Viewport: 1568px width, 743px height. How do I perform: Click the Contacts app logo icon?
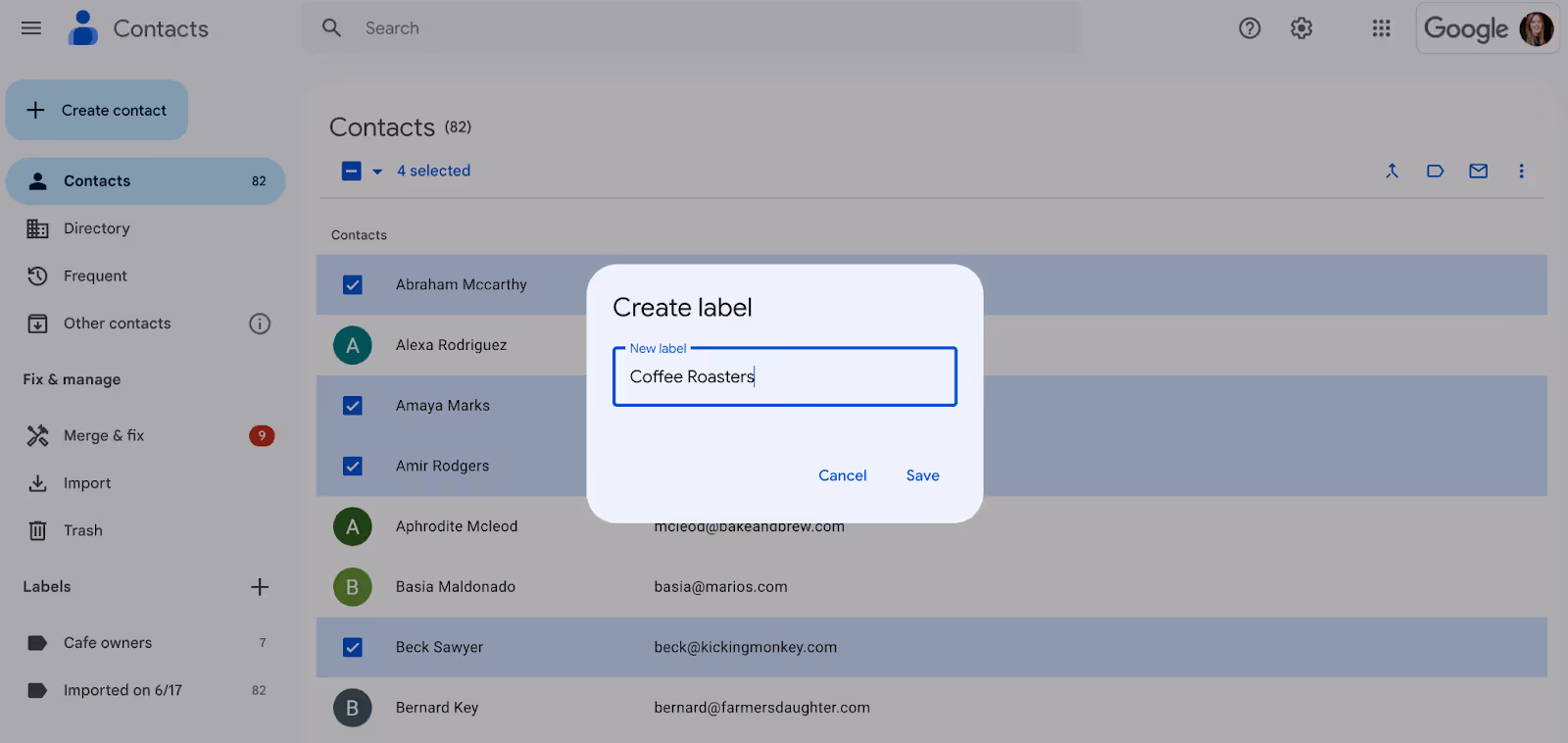click(83, 28)
